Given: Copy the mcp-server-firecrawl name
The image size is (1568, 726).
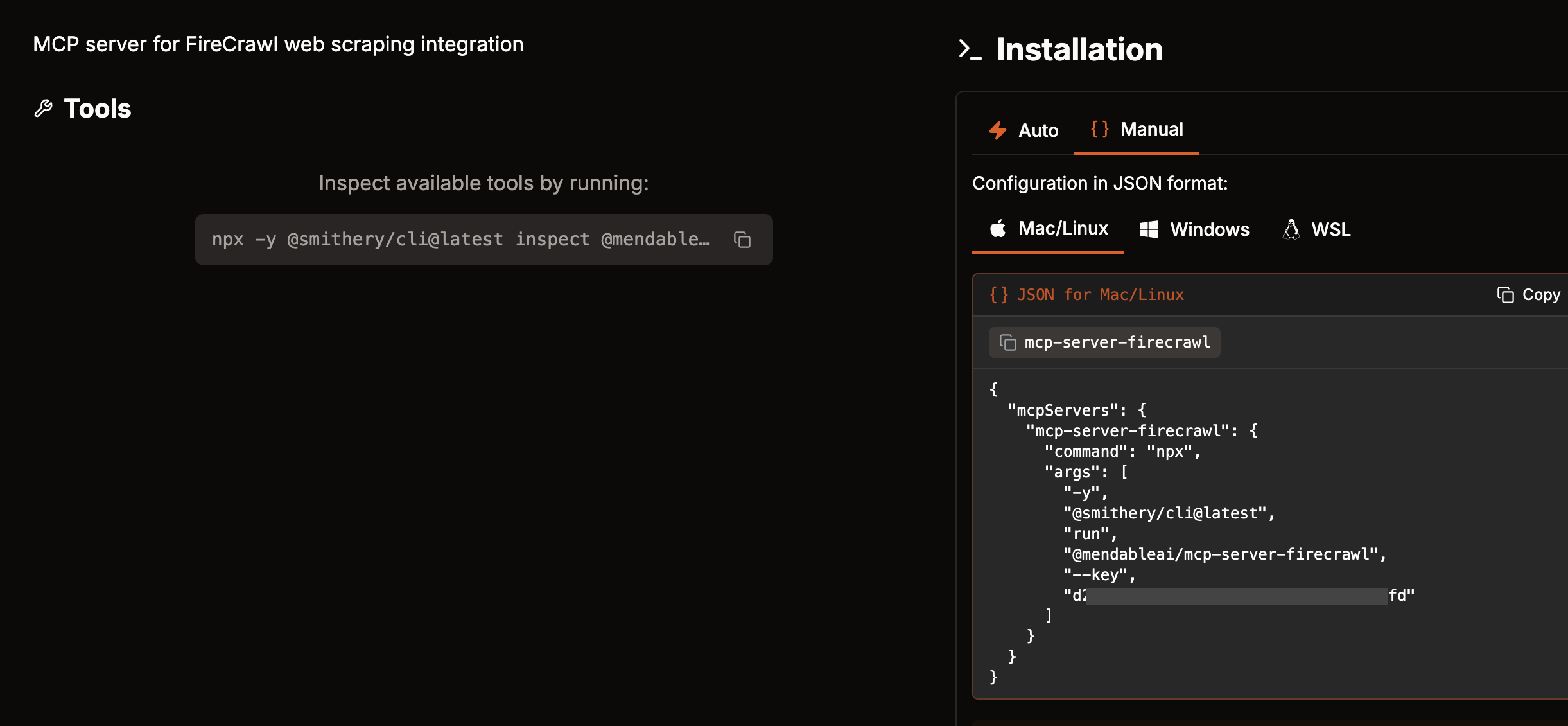Looking at the screenshot, I should (1008, 342).
